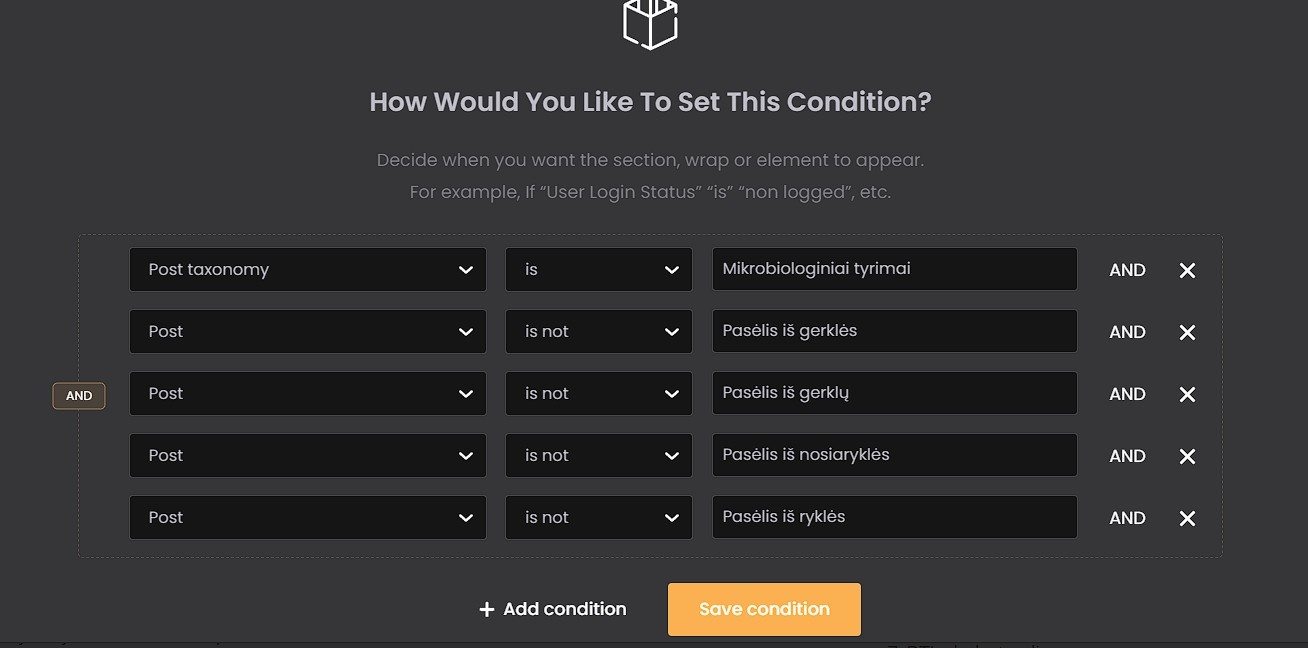Open 'is not' dropdown for 'Pasėlis iš gerklės'
The width and height of the screenshot is (1308, 648).
(x=598, y=332)
